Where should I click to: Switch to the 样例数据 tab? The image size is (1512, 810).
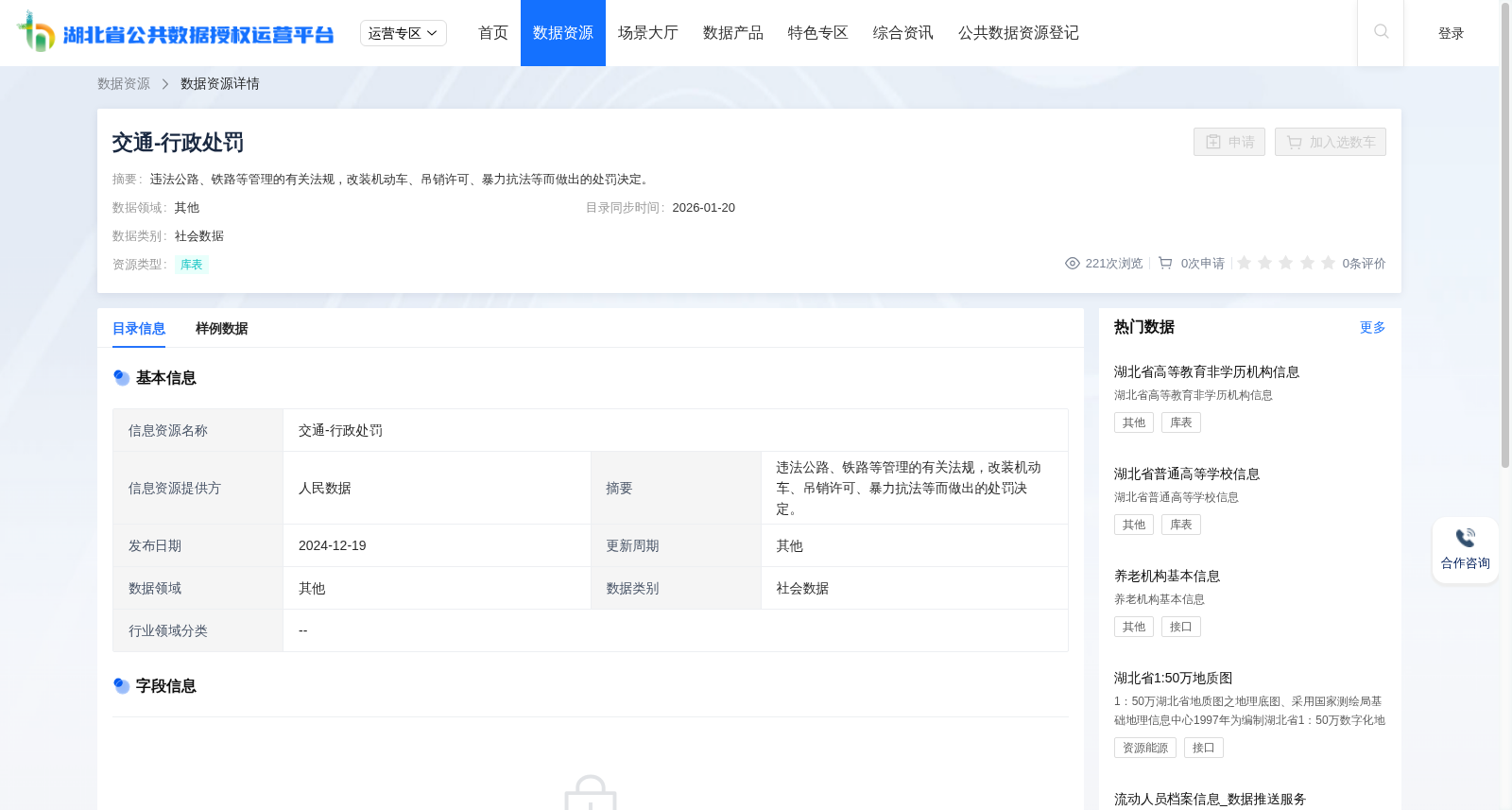pos(222,328)
